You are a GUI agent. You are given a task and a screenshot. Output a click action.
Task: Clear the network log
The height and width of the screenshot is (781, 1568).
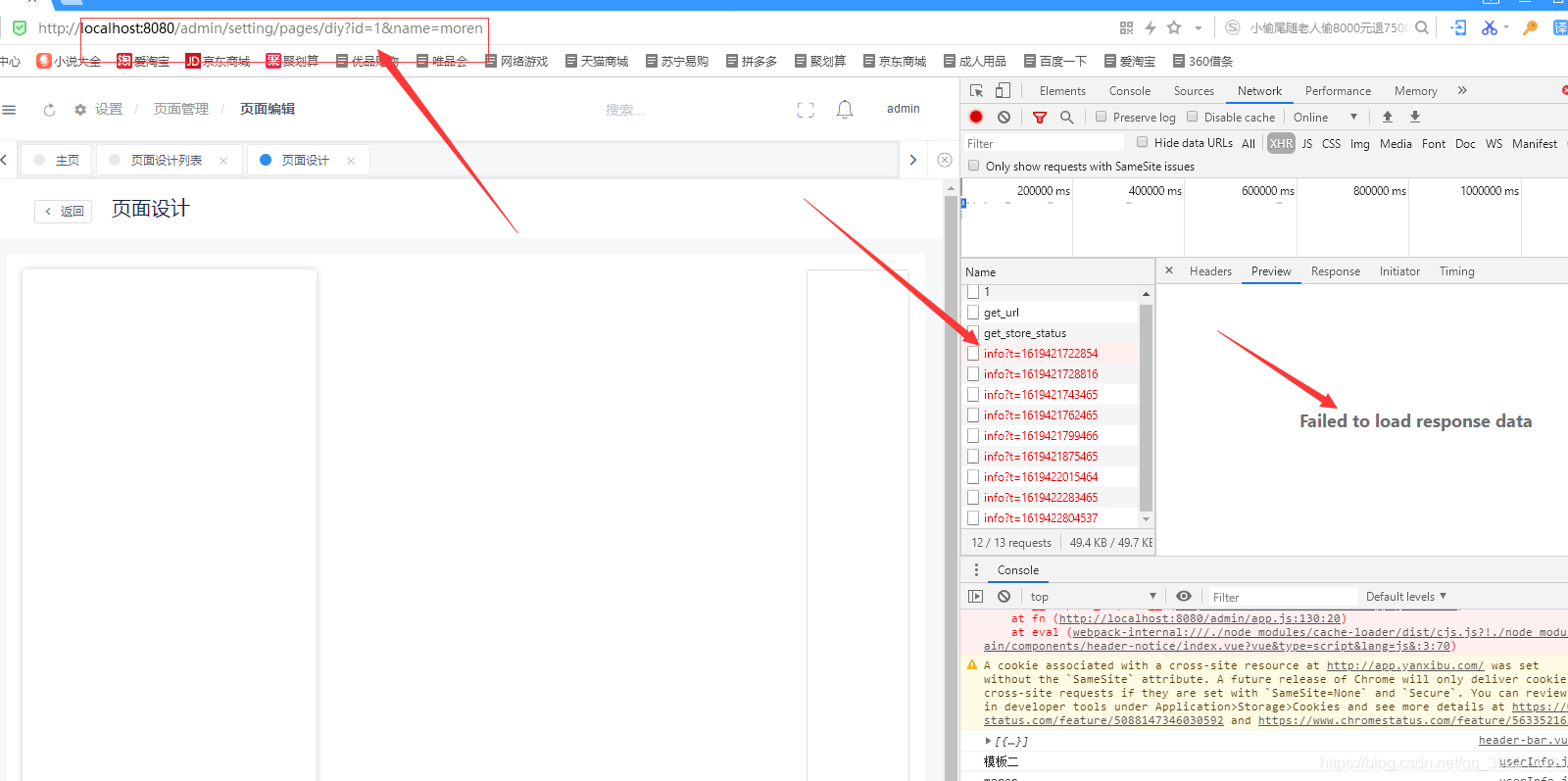pos(1004,117)
